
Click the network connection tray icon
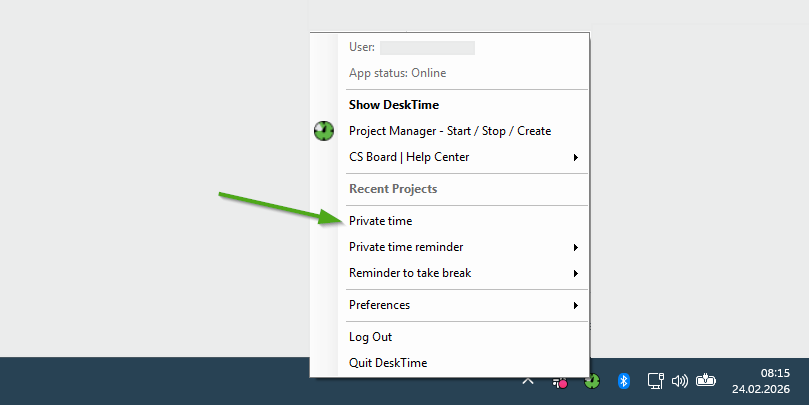[x=655, y=381]
